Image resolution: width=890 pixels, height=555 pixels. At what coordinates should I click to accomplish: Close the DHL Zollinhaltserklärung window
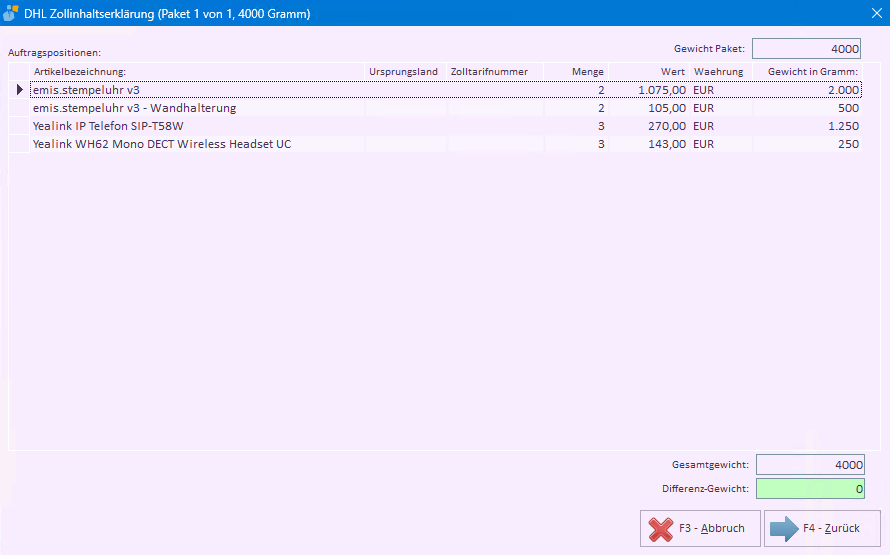point(877,13)
